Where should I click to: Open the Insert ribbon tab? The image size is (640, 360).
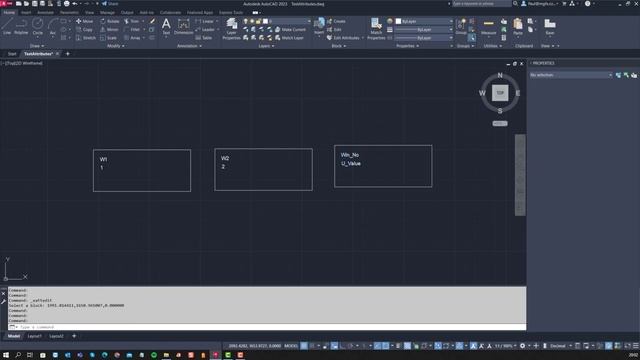(26, 13)
